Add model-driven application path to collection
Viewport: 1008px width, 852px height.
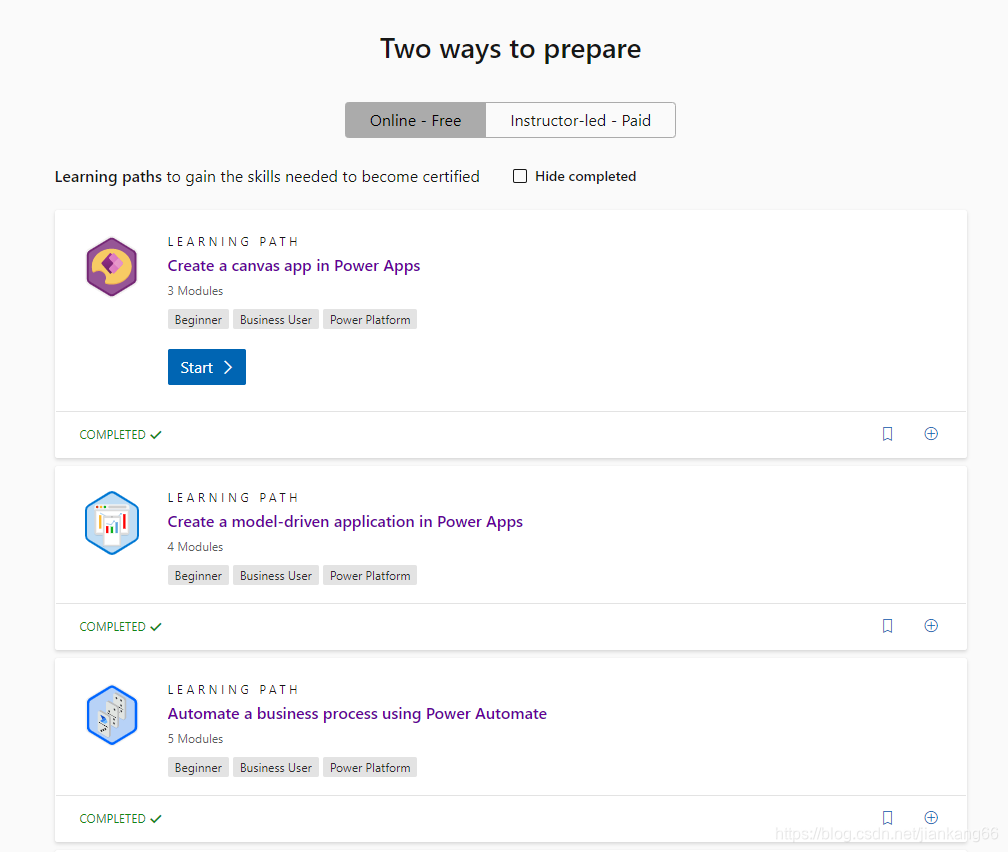[x=931, y=626]
